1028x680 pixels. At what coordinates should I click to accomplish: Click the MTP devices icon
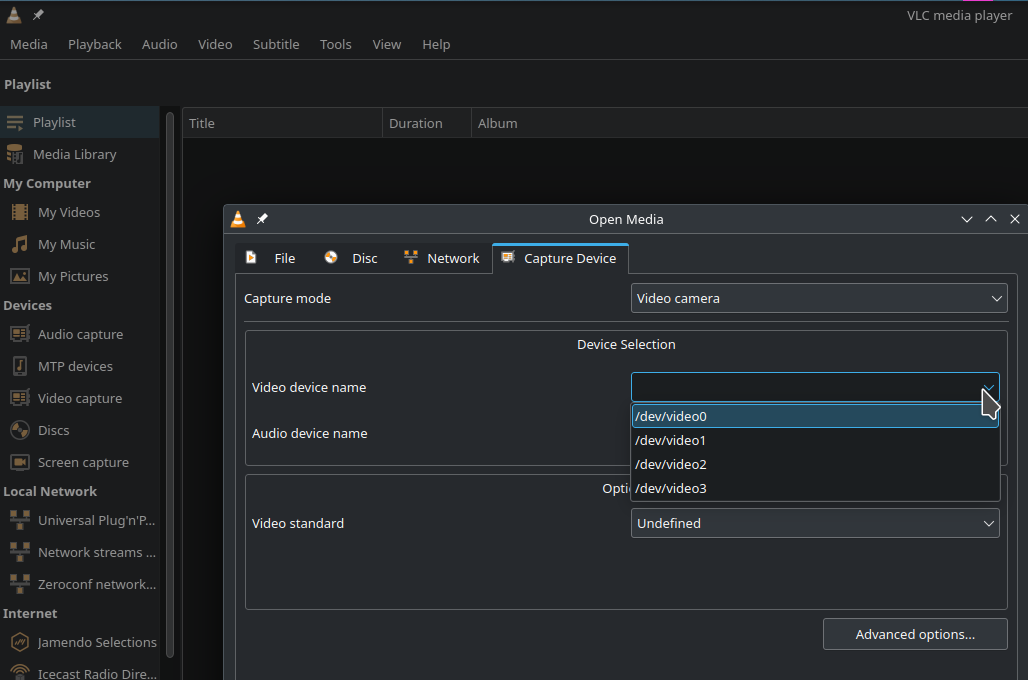[x=20, y=366]
